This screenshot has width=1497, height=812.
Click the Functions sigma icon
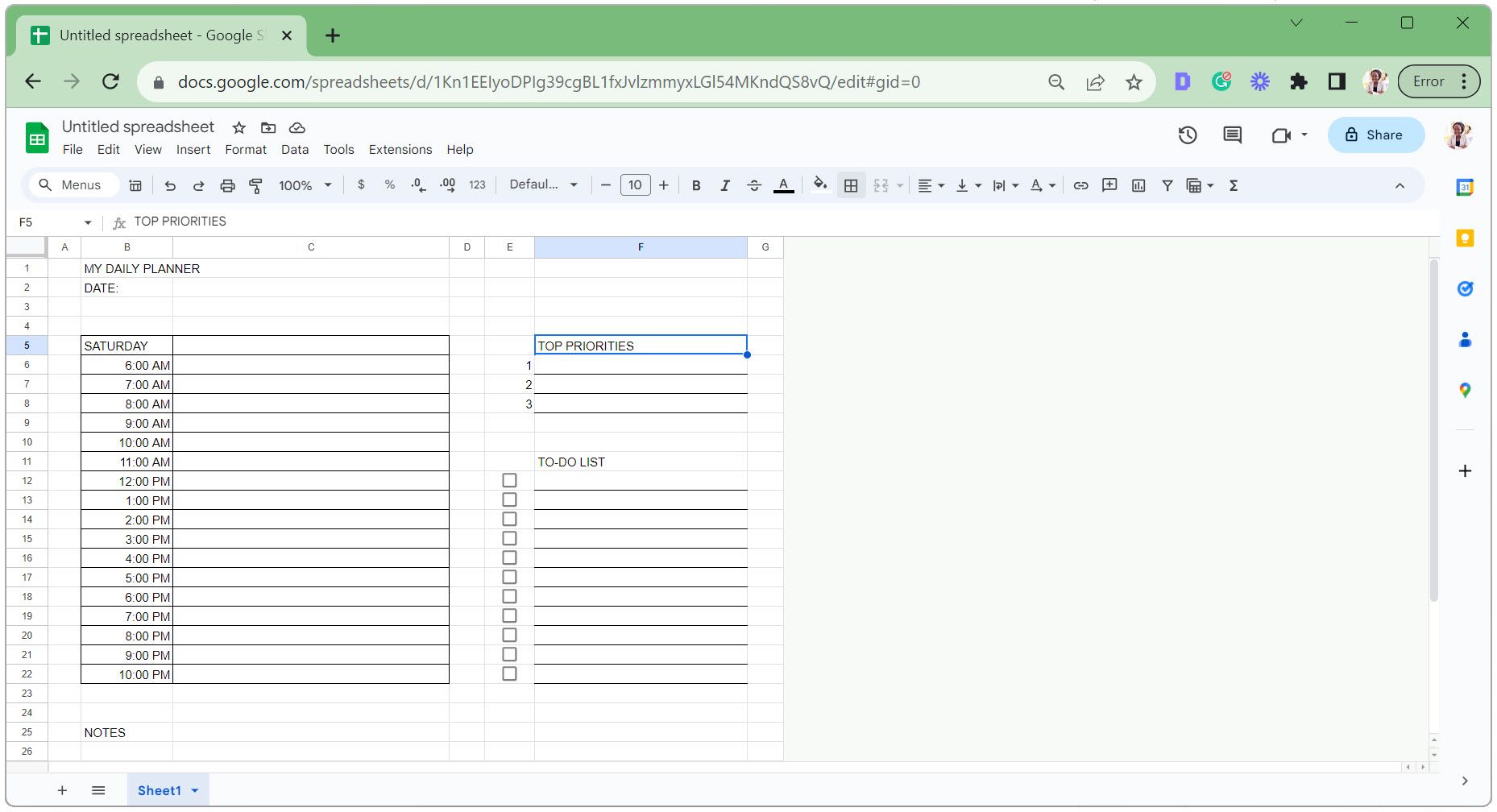(x=1233, y=185)
